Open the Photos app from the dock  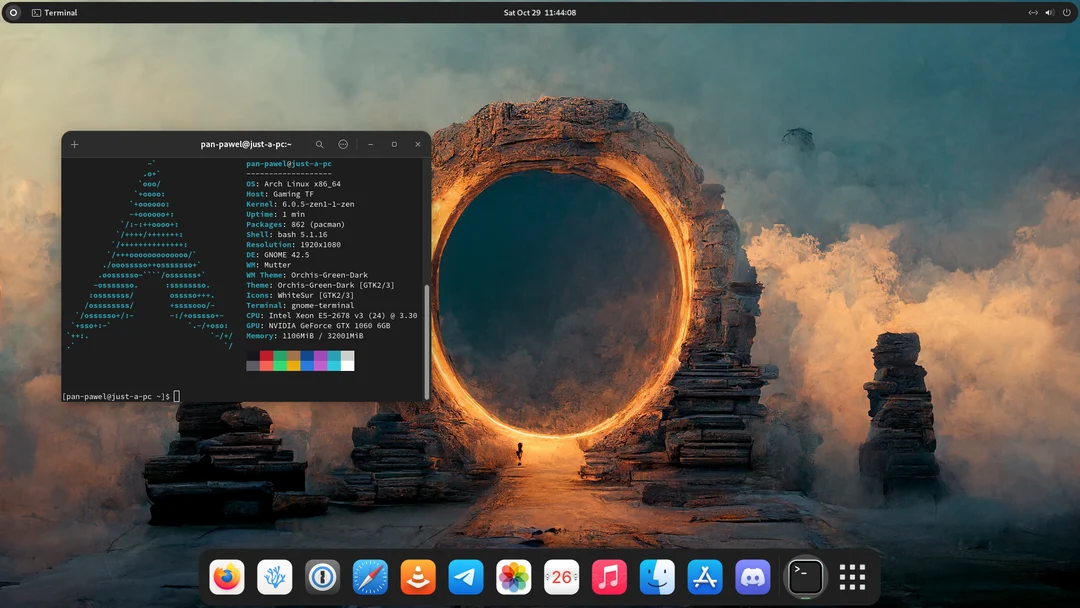coord(513,576)
